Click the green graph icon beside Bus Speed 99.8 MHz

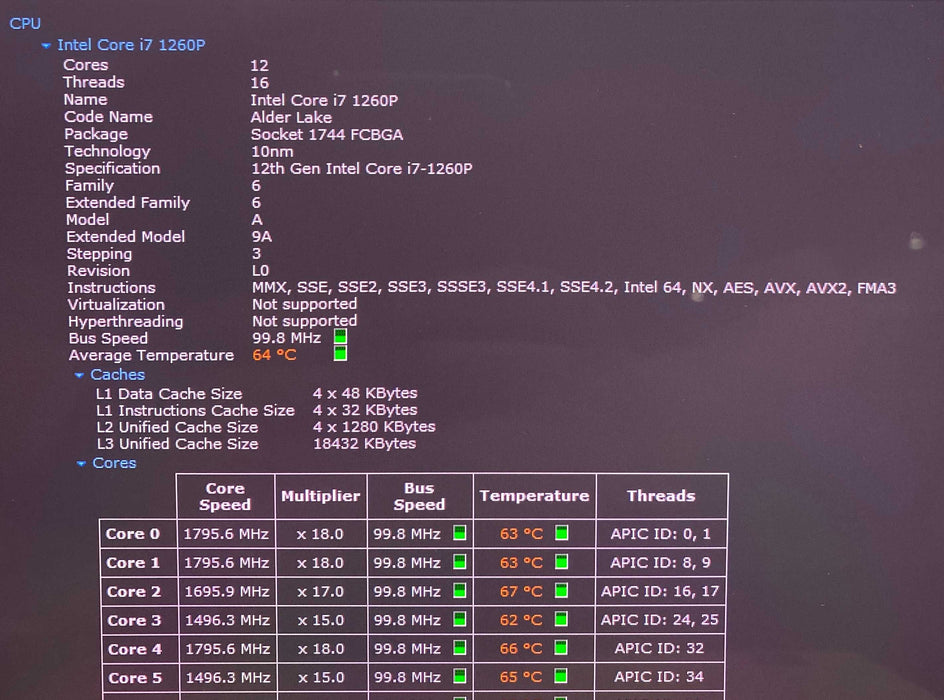click(x=340, y=336)
